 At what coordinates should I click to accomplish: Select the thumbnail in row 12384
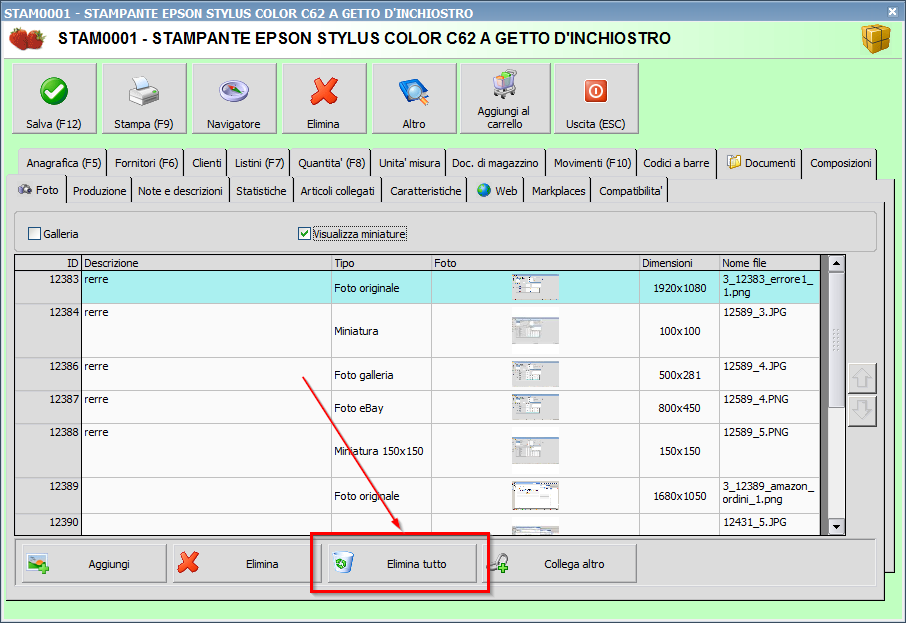pos(535,331)
